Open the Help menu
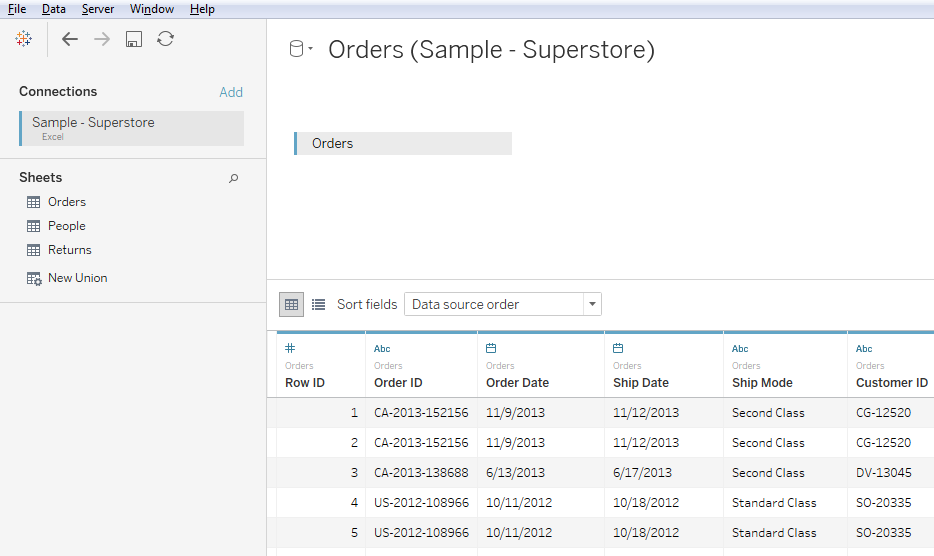The height and width of the screenshot is (556, 934). (202, 9)
